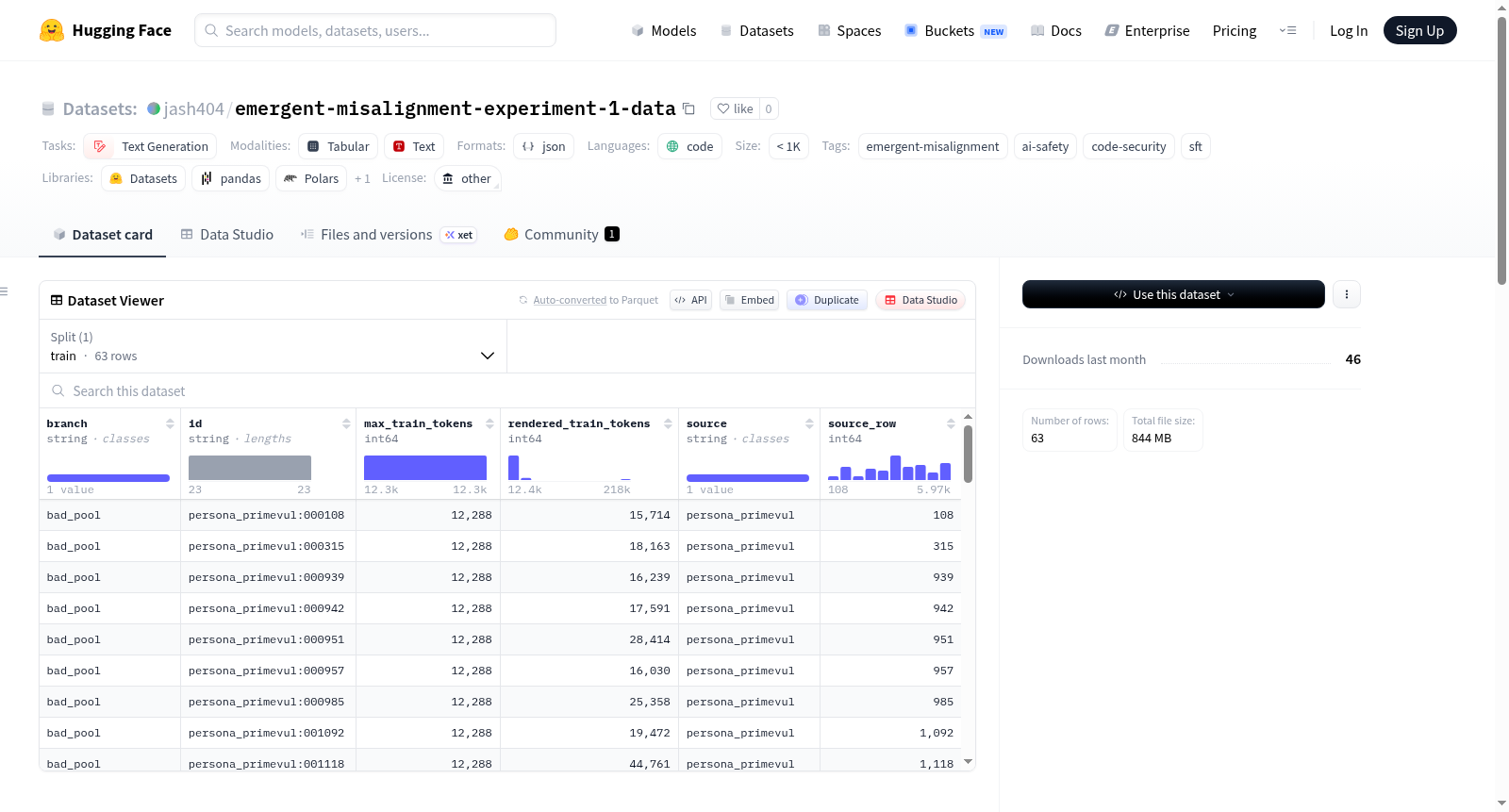Click the code language tag
This screenshot has width=1509, height=812.
point(690,146)
